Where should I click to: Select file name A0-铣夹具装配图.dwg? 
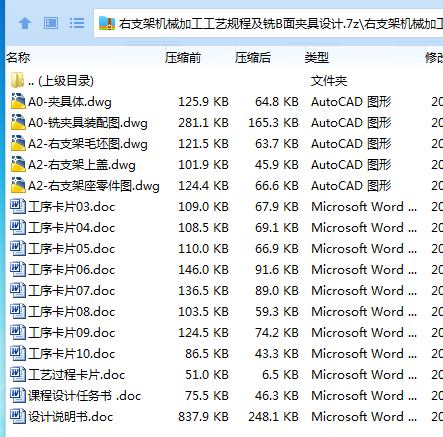[x=88, y=123]
